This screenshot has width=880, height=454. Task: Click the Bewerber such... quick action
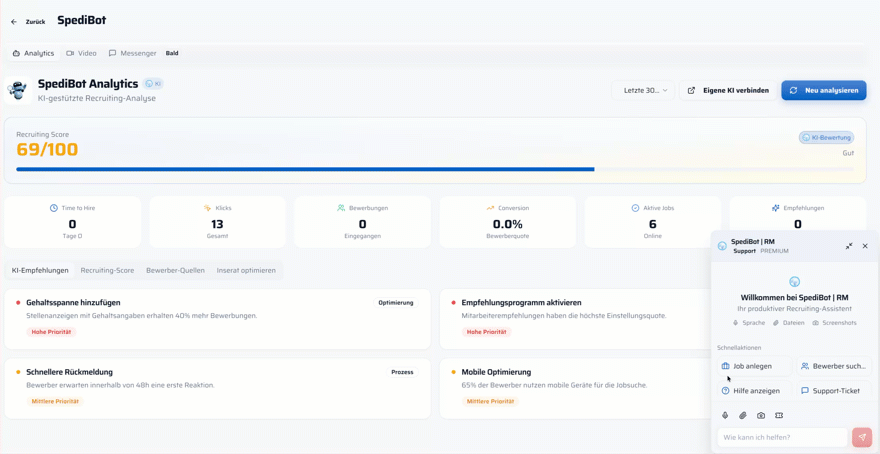click(834, 366)
